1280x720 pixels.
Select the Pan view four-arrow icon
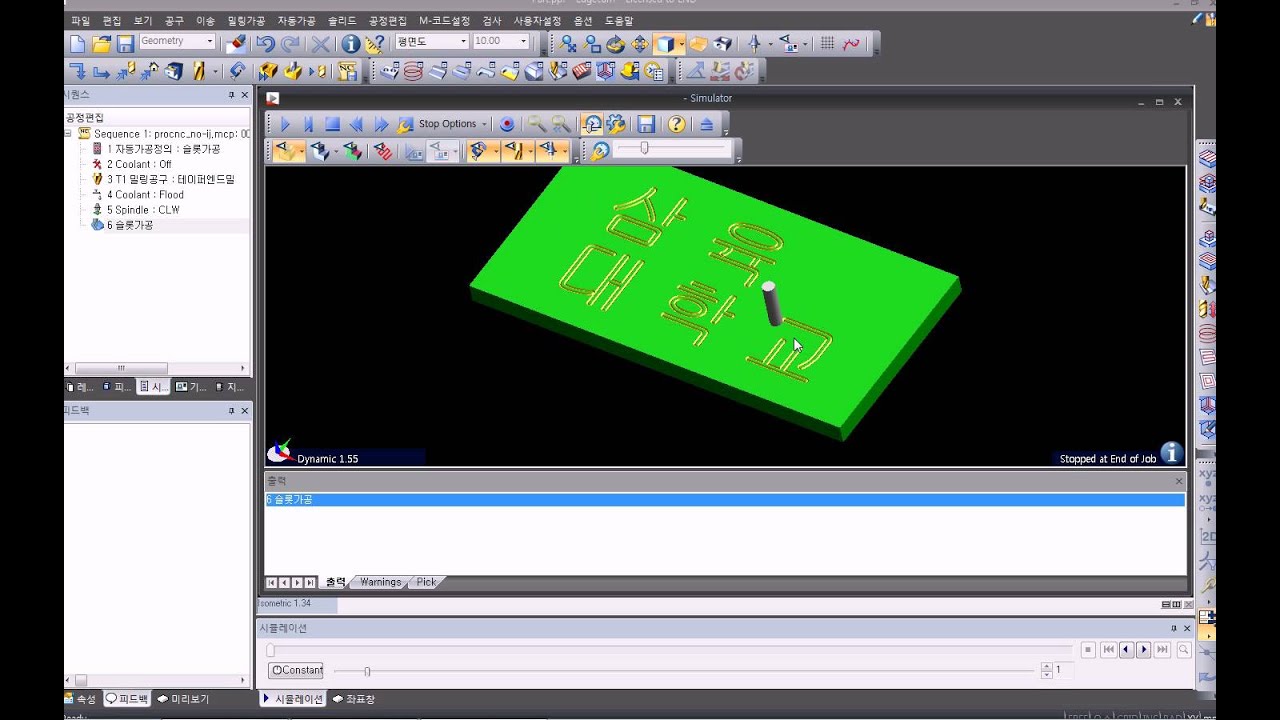[x=639, y=43]
